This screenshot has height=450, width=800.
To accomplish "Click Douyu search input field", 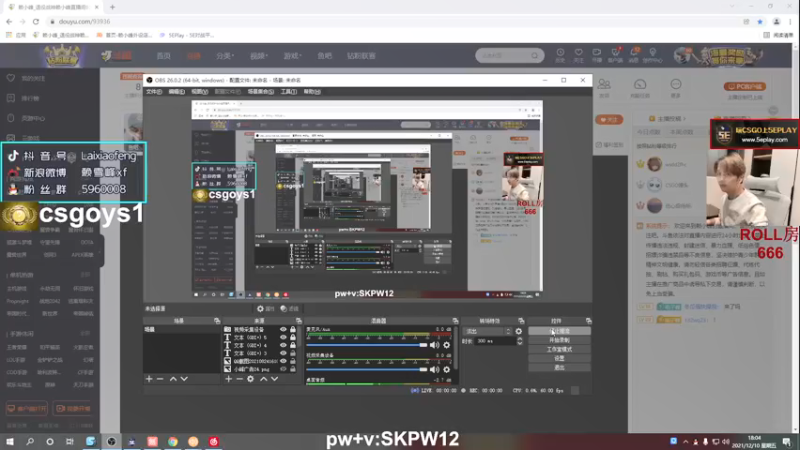I will pyautogui.click(x=504, y=56).
